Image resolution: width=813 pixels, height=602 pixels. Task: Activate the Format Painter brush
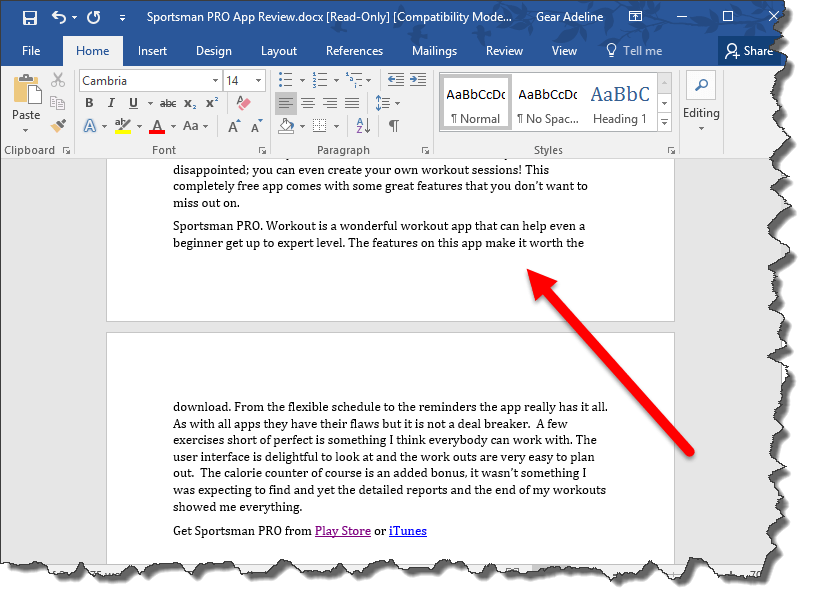point(58,125)
